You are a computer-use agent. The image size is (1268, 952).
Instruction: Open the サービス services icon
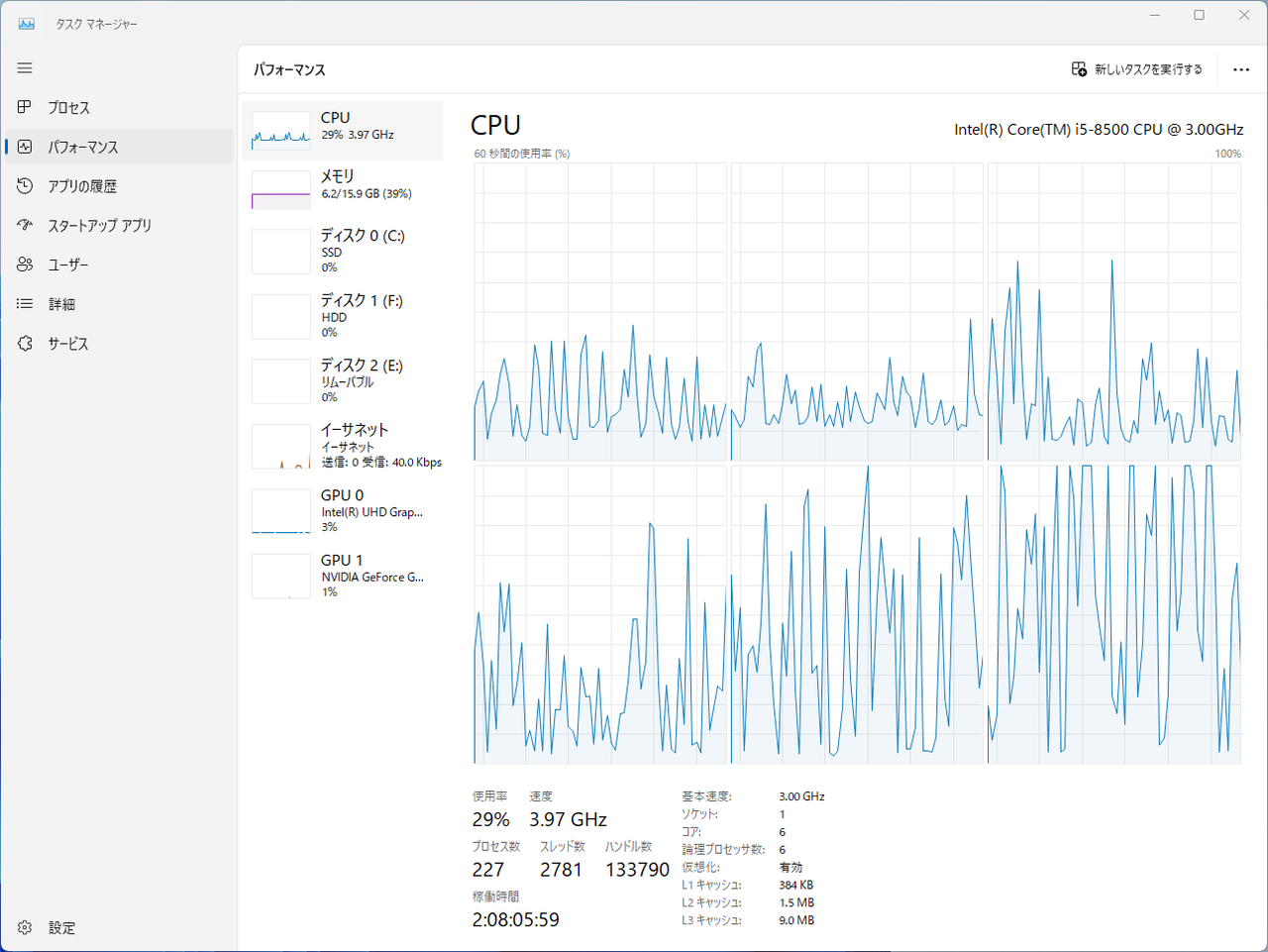coord(25,344)
